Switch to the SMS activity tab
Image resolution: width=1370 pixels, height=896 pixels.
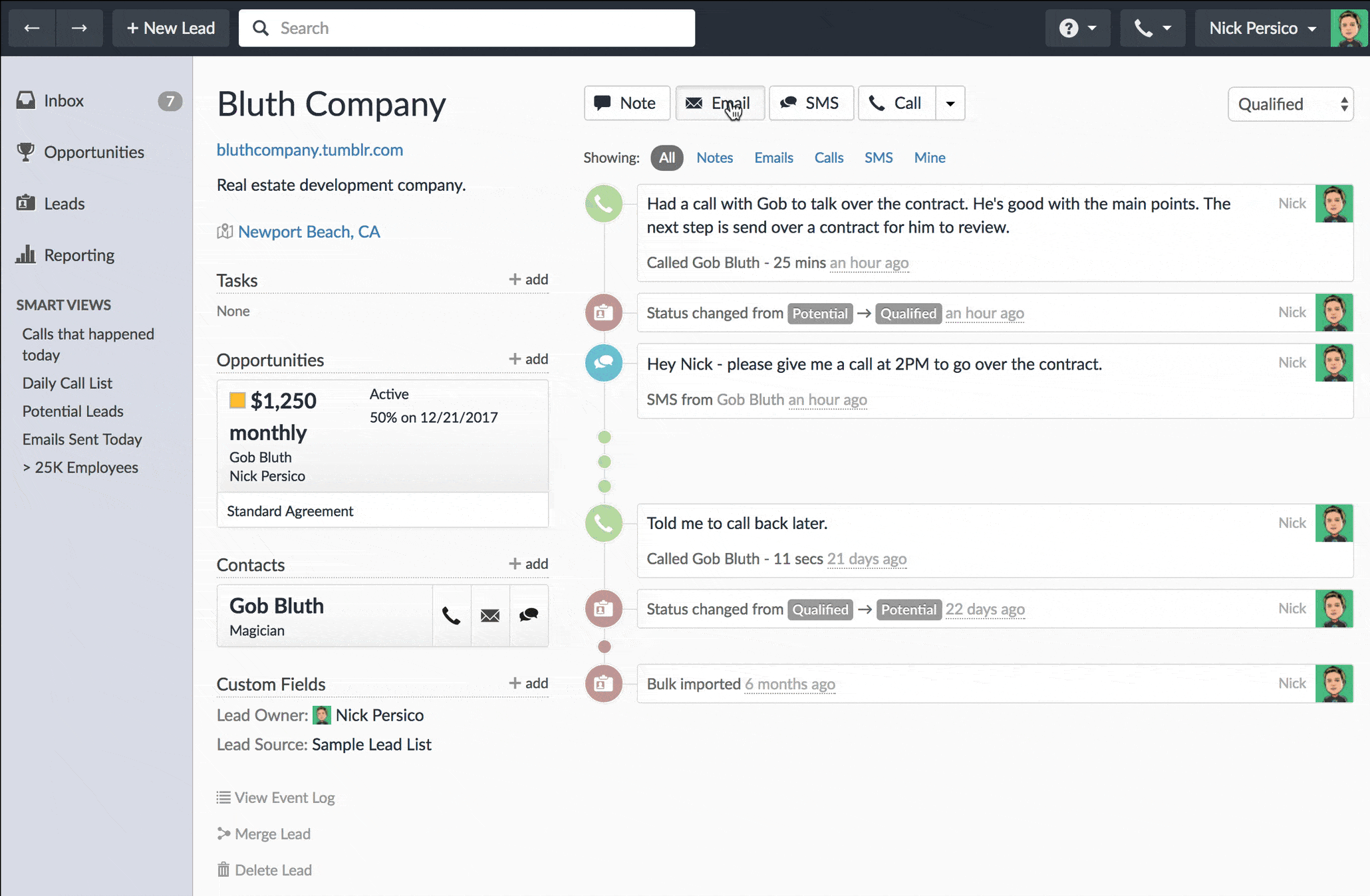878,157
